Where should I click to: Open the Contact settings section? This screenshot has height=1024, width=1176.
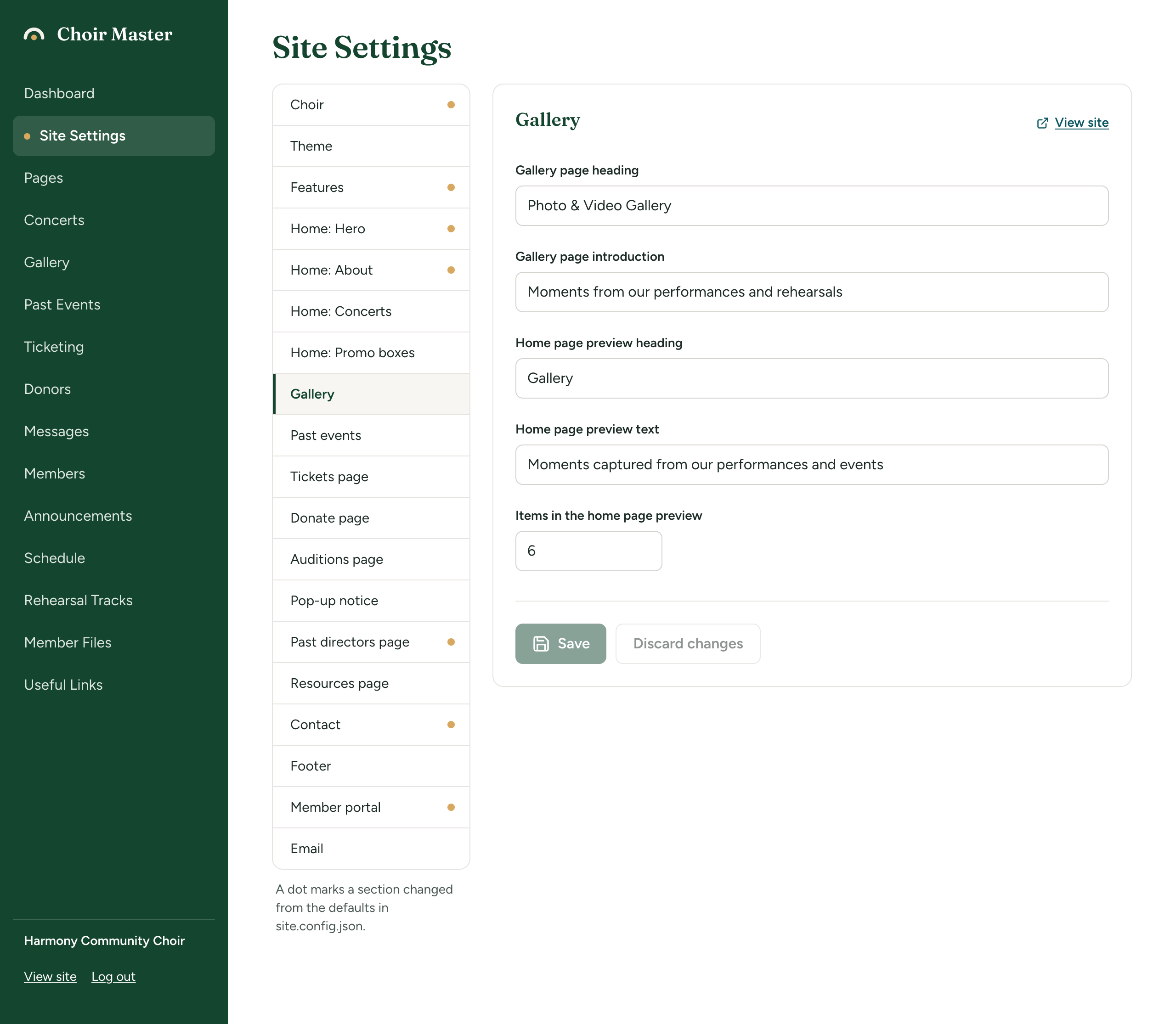tap(371, 725)
